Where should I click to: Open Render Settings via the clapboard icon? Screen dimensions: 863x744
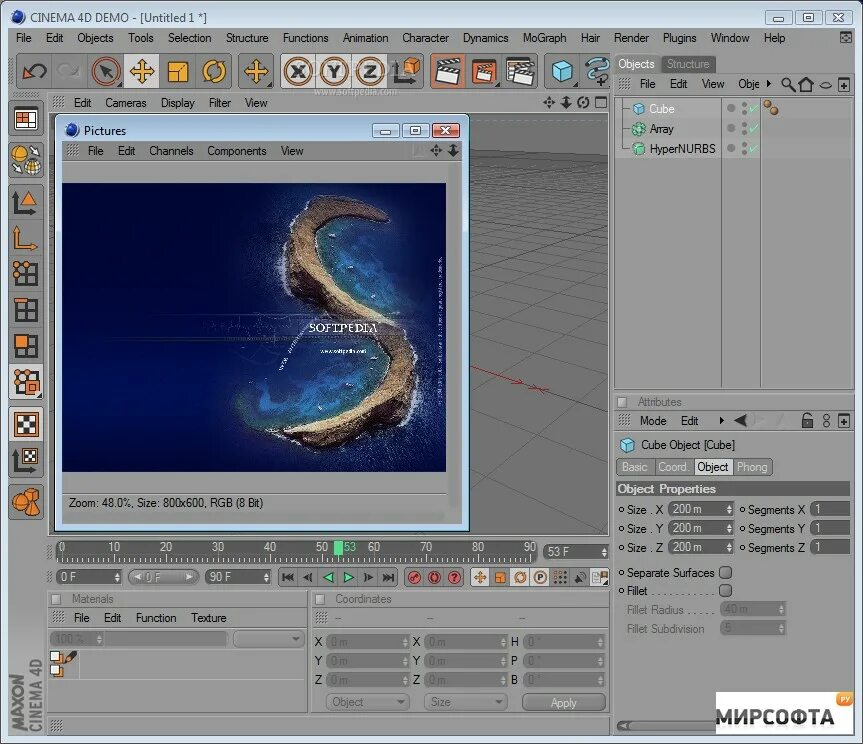point(520,70)
